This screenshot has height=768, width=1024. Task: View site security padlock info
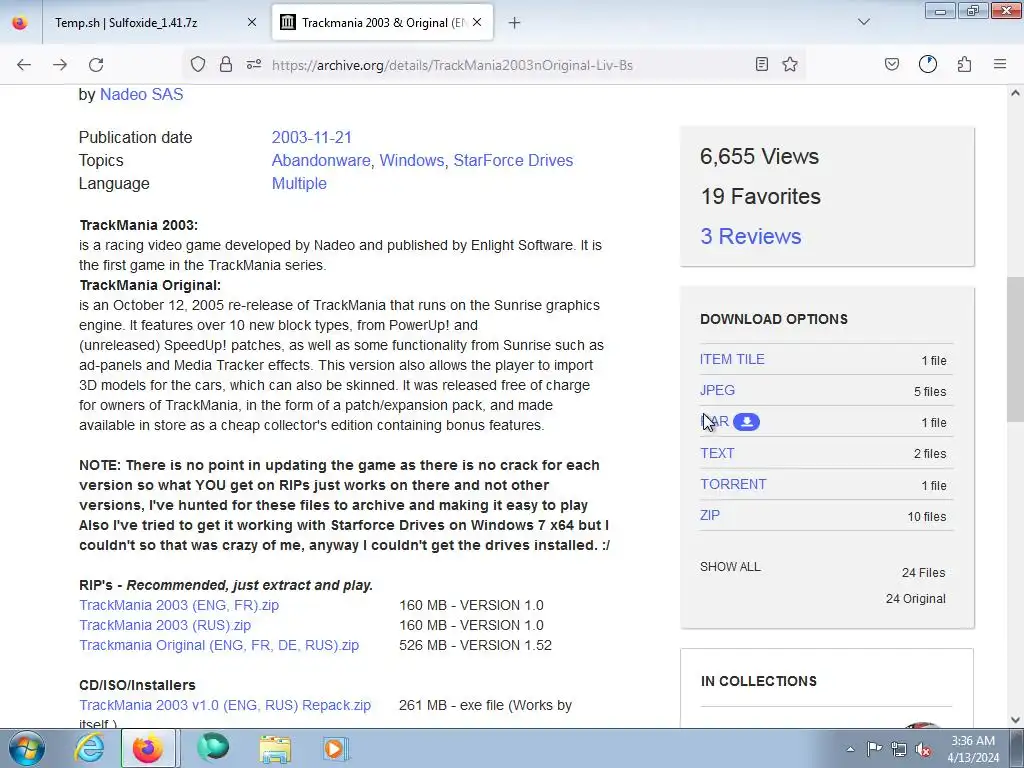pos(226,64)
